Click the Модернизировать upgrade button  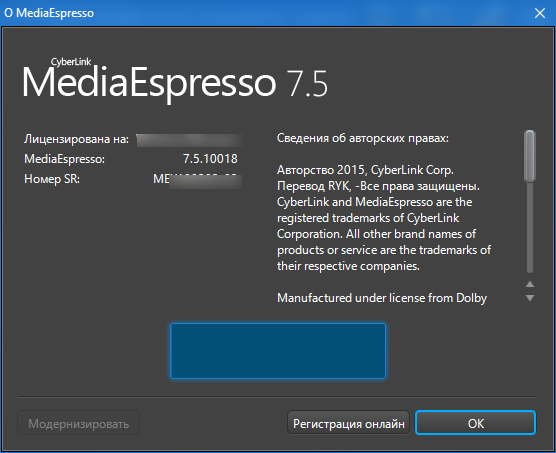click(78, 423)
